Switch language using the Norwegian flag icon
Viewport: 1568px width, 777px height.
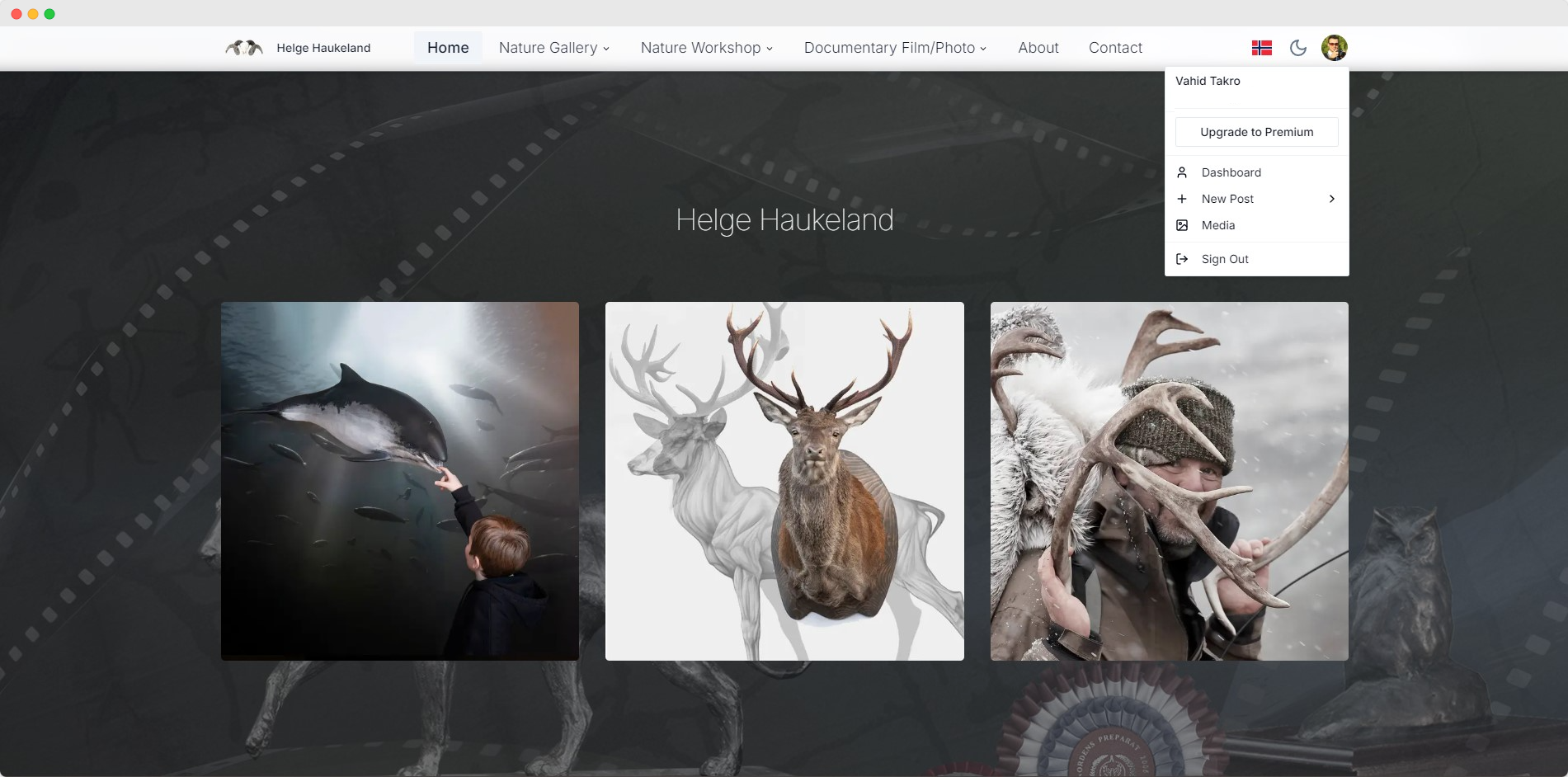click(1261, 48)
